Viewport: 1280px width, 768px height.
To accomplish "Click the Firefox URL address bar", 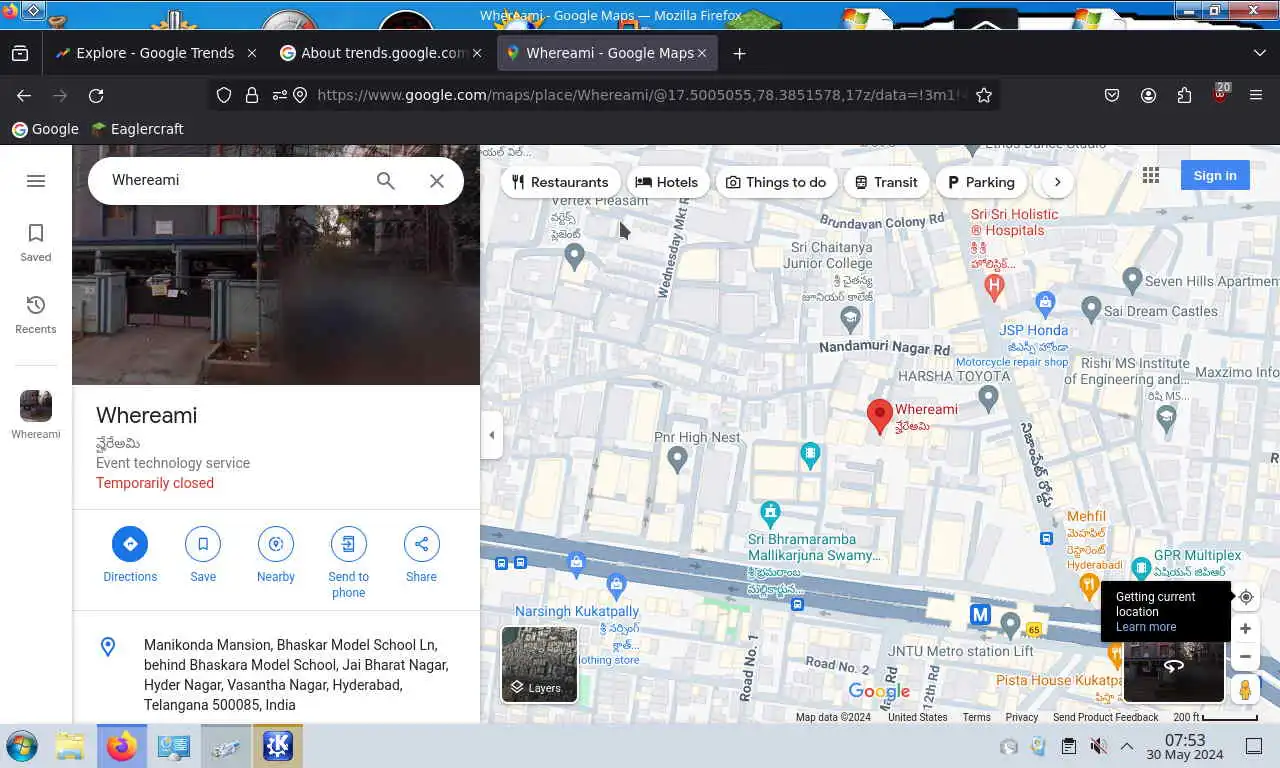I will tap(640, 95).
